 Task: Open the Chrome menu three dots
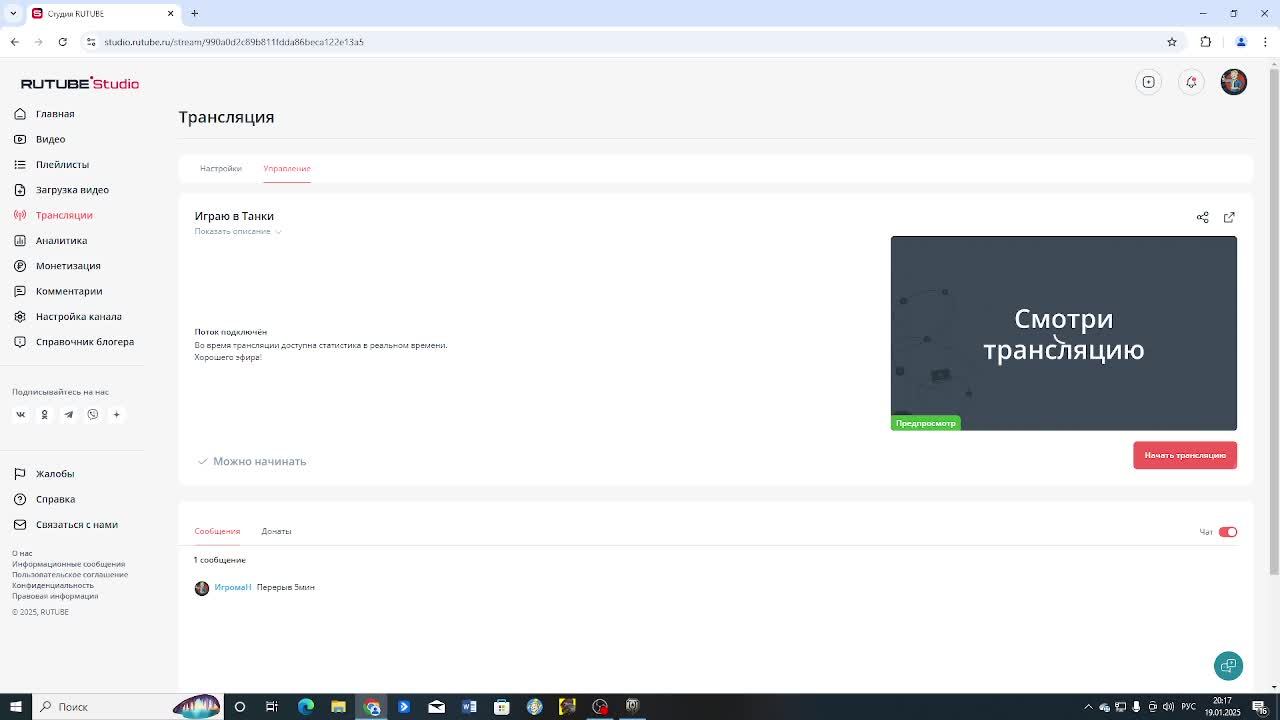pos(1265,42)
